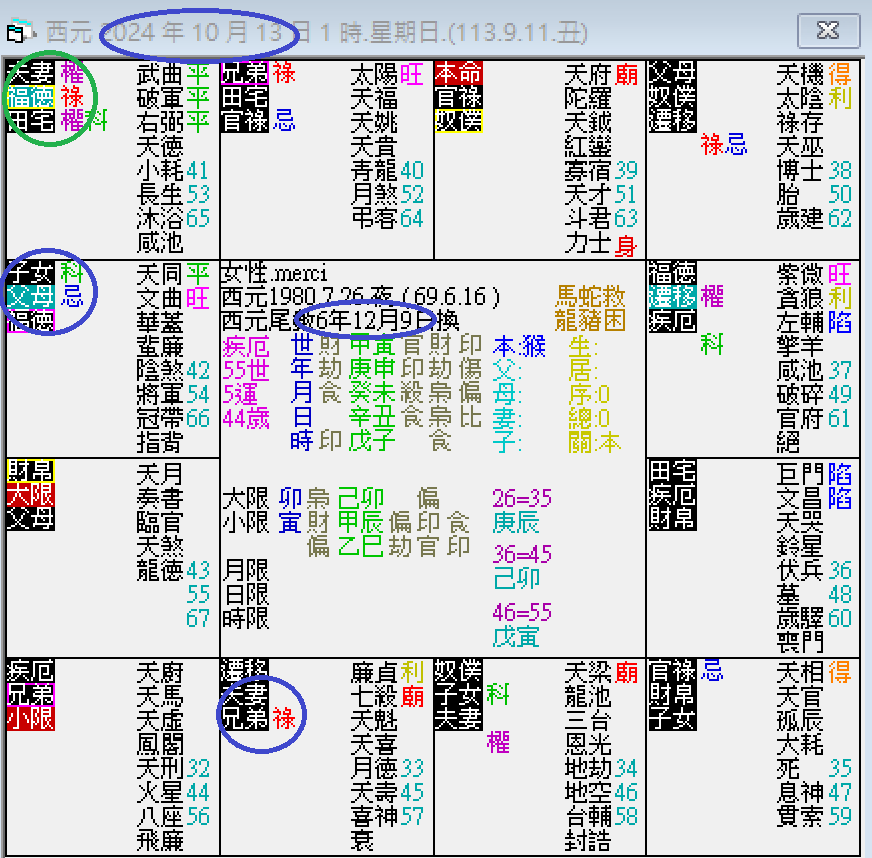Click the 擎羊 star entry
872x858 pixels.
(800, 346)
